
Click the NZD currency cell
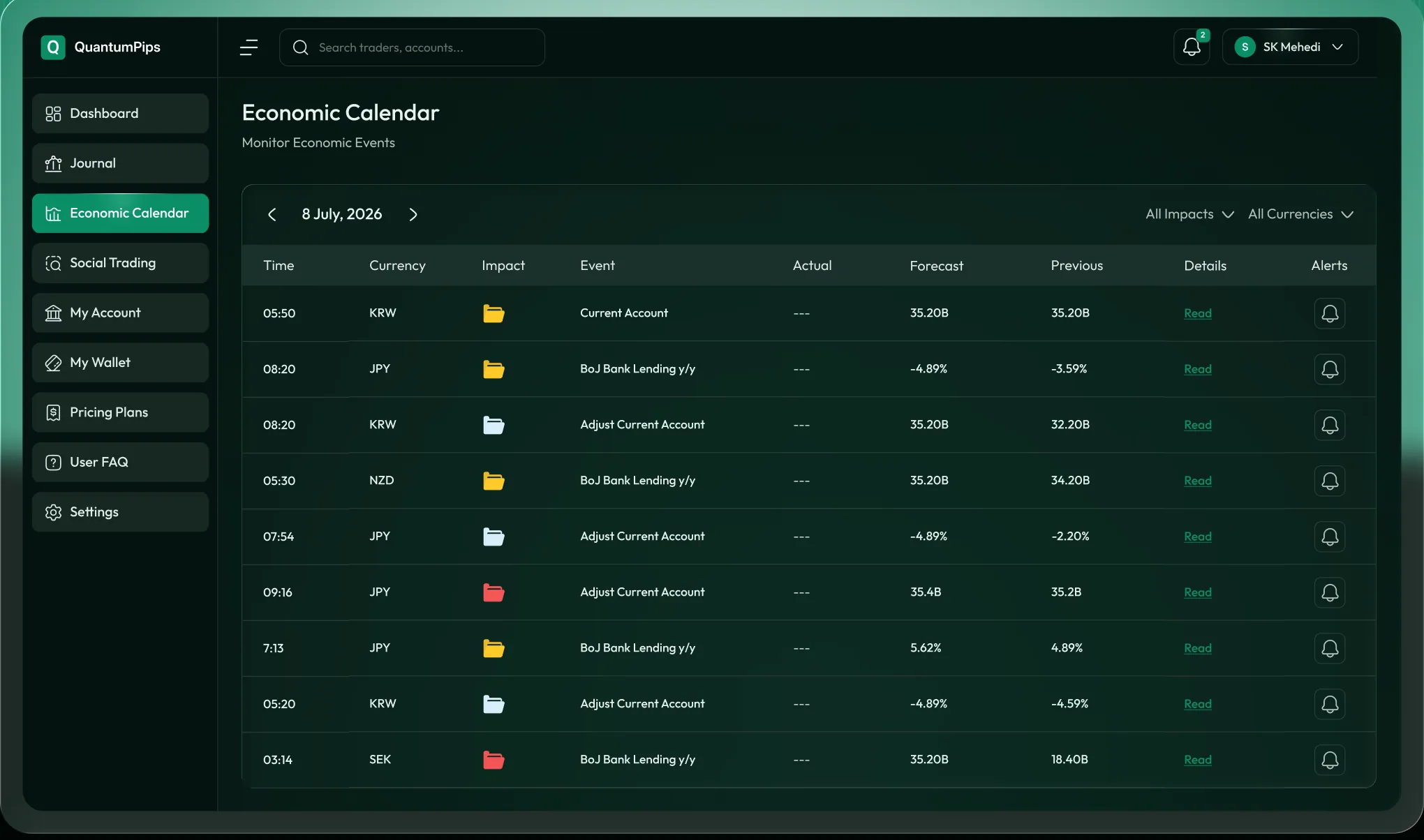click(381, 481)
